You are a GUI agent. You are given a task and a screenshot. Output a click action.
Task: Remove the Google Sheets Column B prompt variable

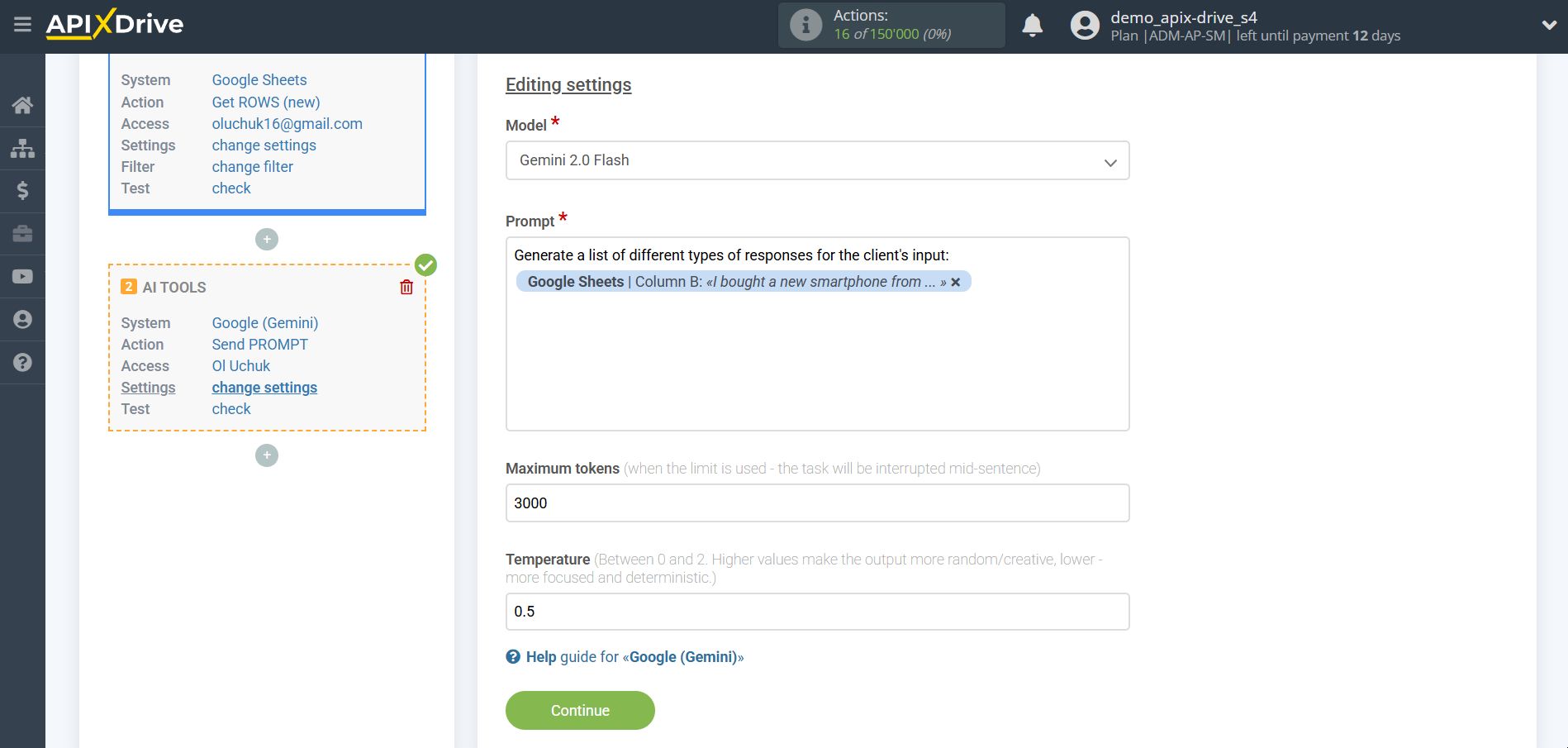pyautogui.click(x=956, y=281)
